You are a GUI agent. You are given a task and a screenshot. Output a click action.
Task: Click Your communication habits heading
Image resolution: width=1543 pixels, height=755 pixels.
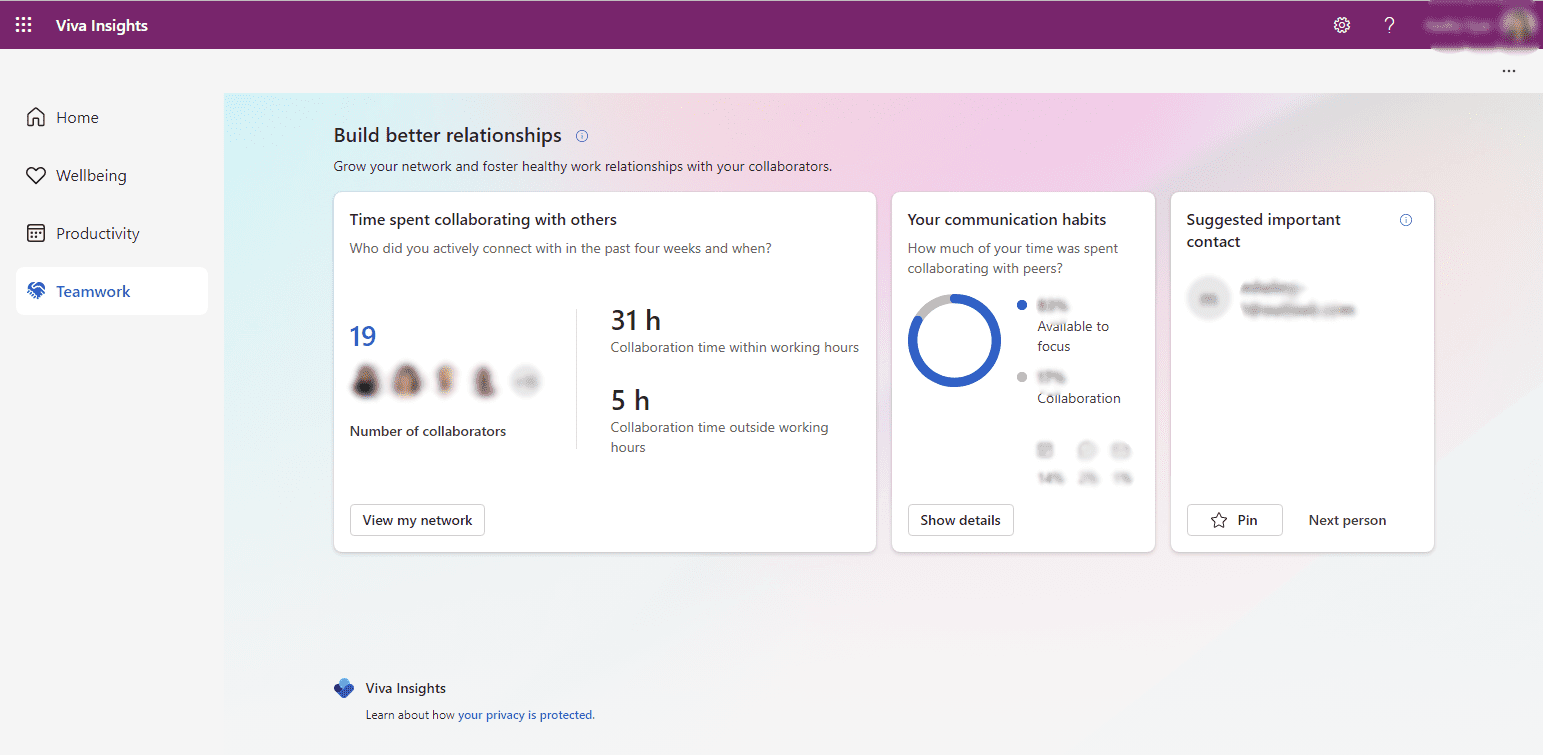1007,220
